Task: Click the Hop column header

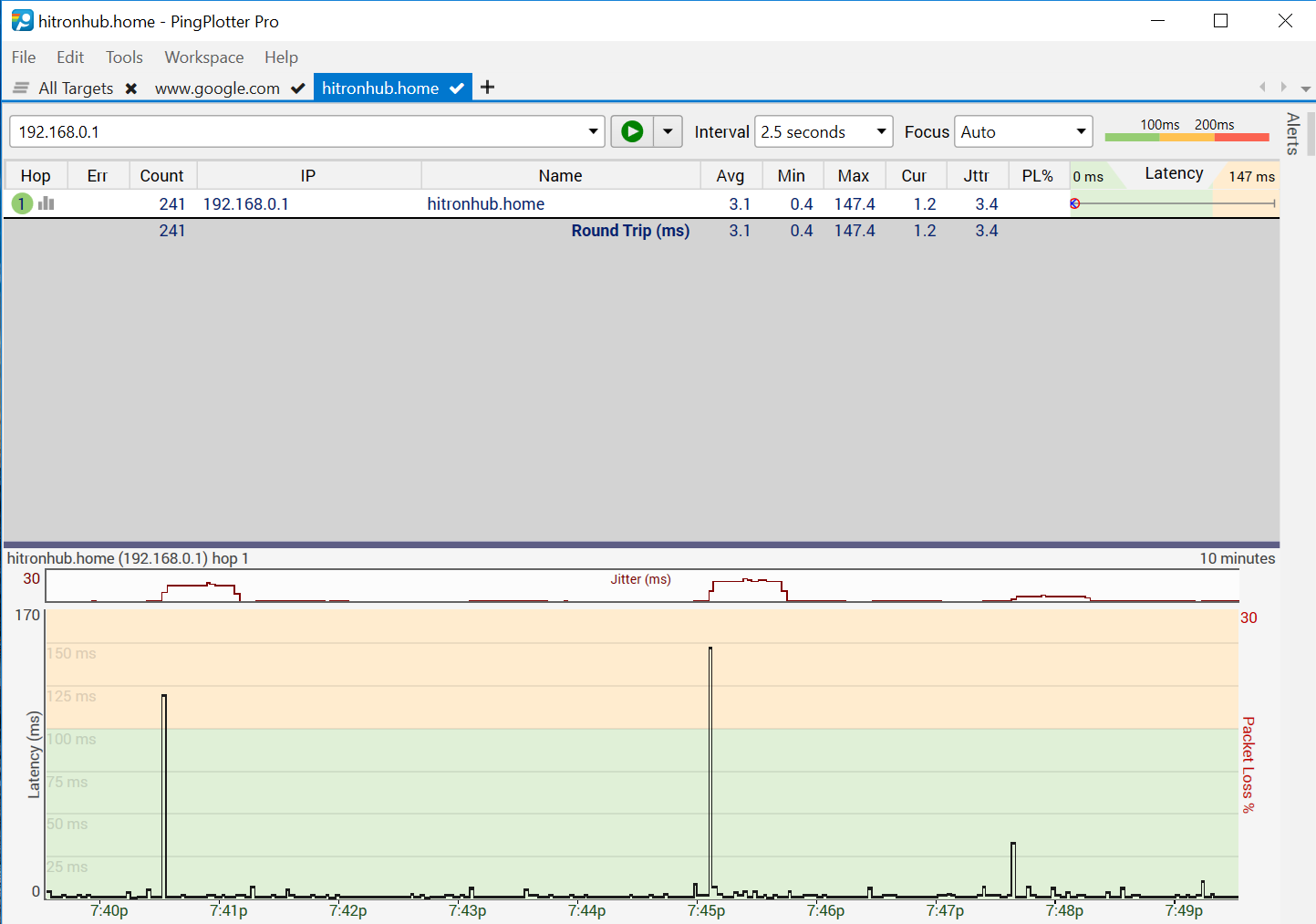Action: pyautogui.click(x=36, y=175)
